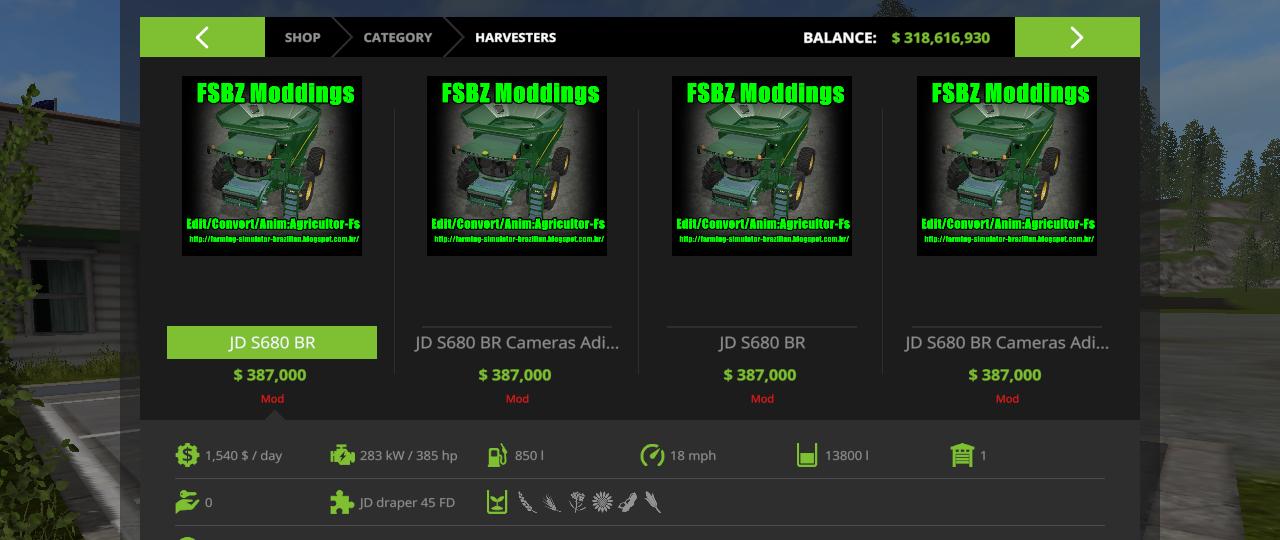Open the SHOP breadcrumb
Image resolution: width=1280 pixels, height=540 pixels.
pos(302,37)
